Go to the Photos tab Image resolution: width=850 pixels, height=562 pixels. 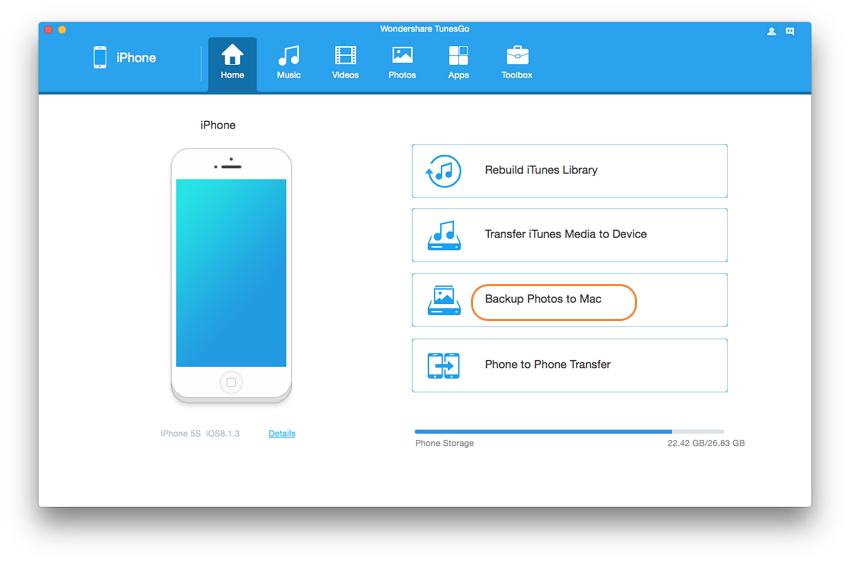(402, 64)
